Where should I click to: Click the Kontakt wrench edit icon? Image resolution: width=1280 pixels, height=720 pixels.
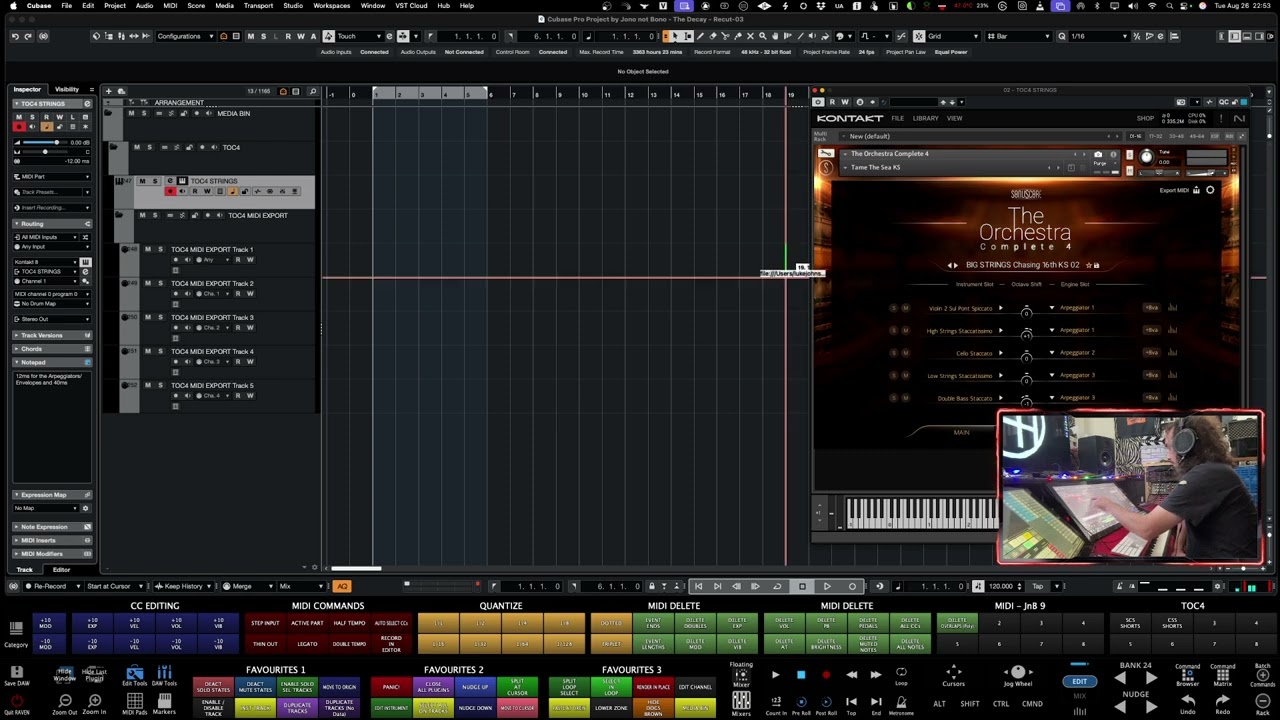pos(826,154)
